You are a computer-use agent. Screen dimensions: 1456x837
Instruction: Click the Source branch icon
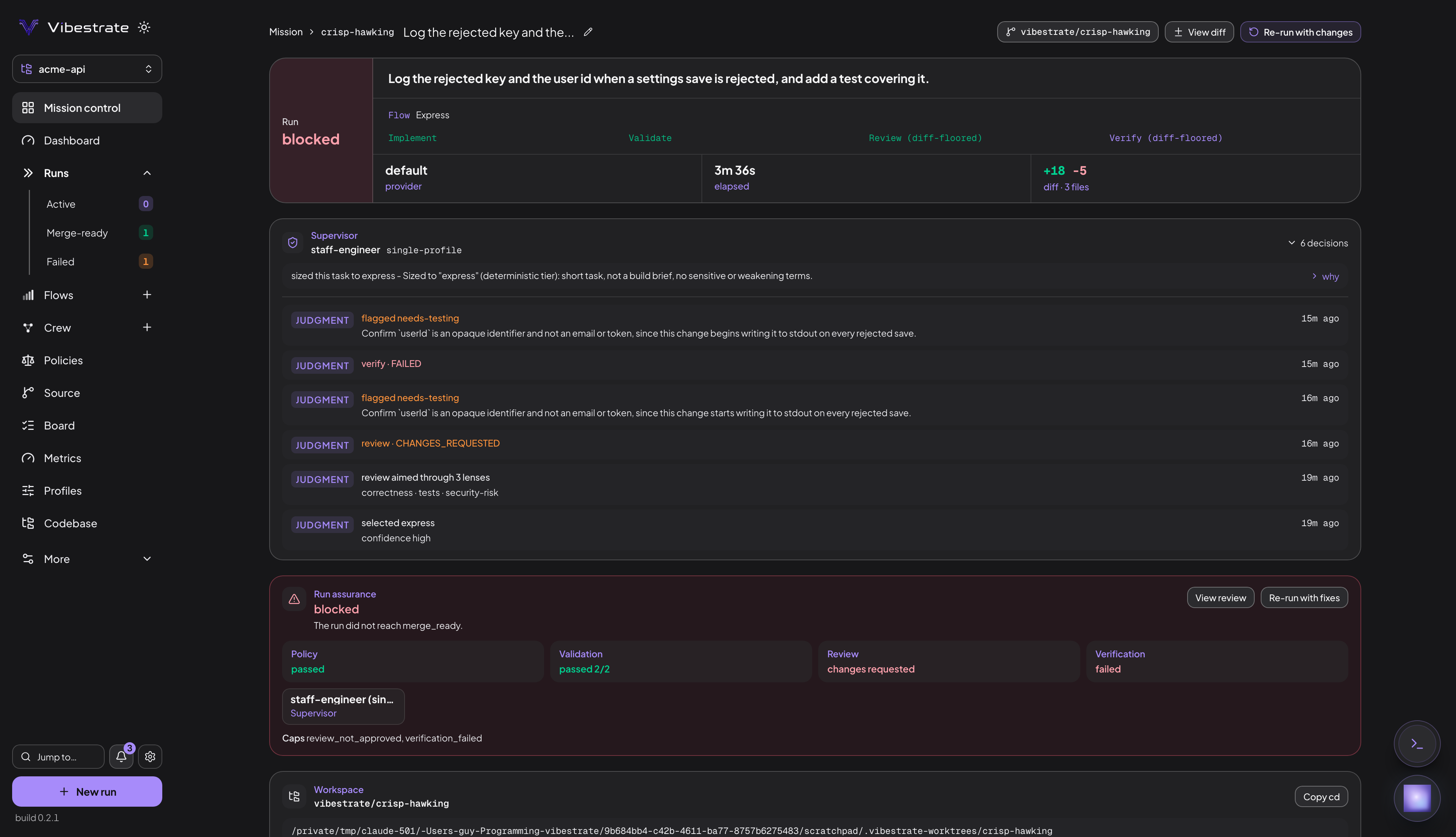28,393
